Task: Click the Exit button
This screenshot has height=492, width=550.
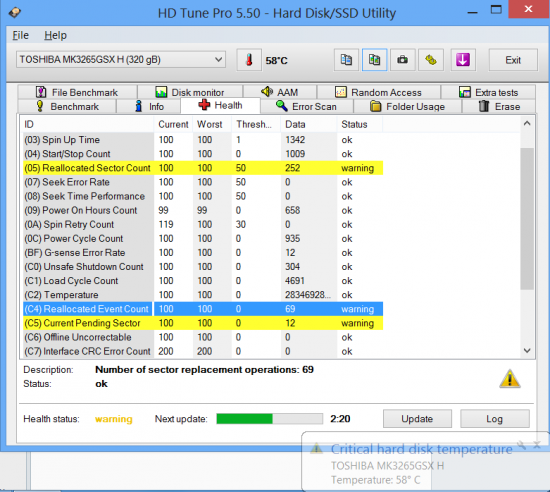Action: (x=513, y=60)
